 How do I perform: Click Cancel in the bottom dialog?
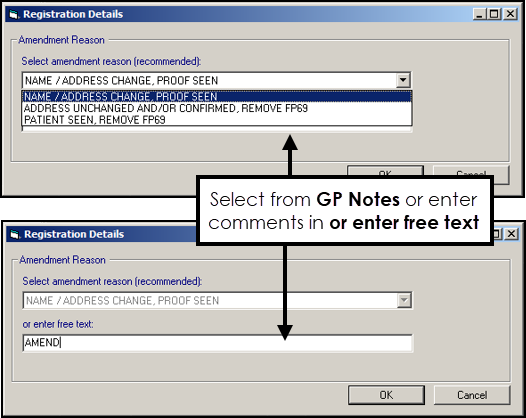click(472, 395)
